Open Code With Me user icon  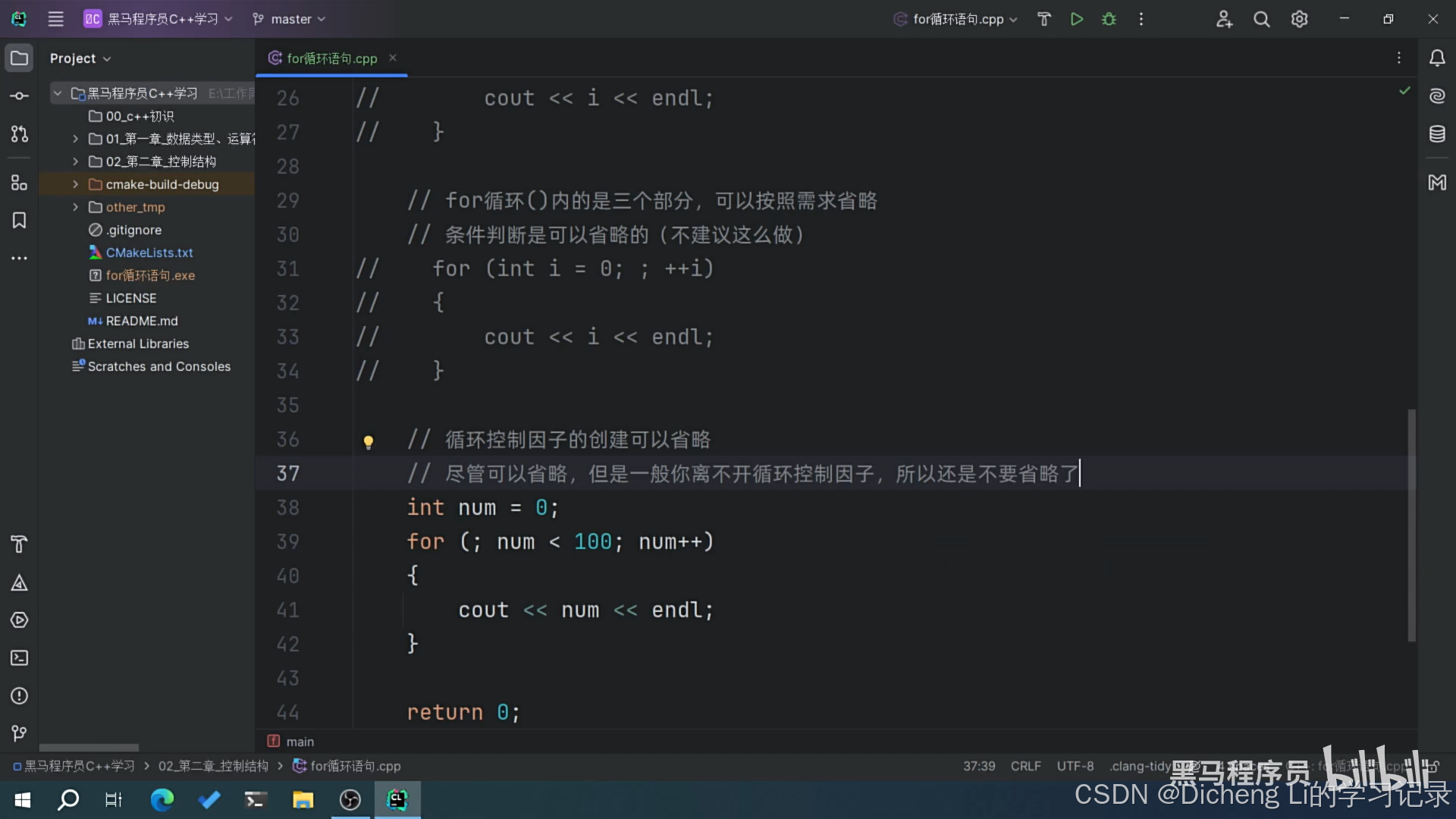pos(1224,19)
